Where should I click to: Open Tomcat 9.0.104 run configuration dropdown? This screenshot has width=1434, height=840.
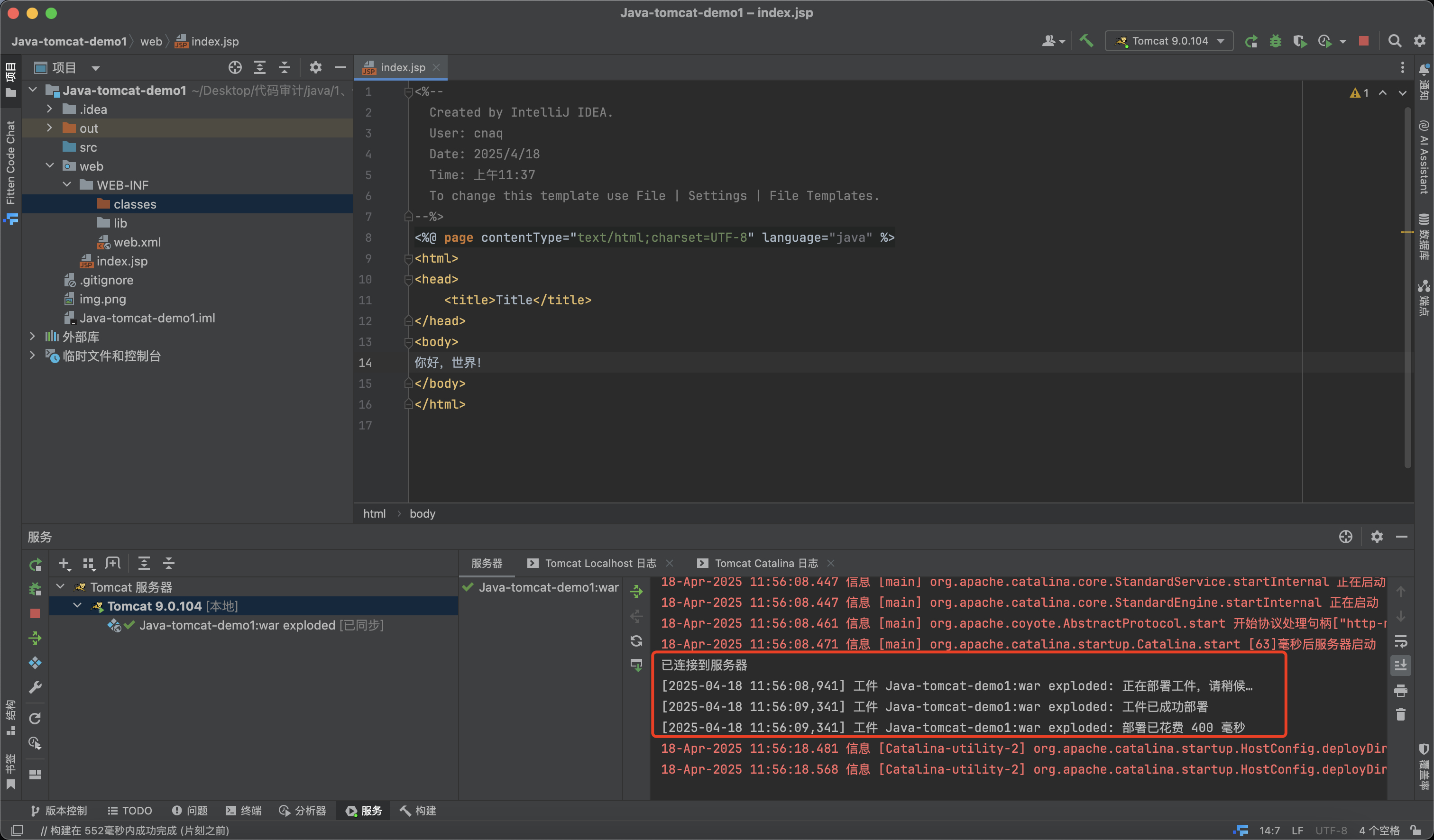coord(1169,41)
